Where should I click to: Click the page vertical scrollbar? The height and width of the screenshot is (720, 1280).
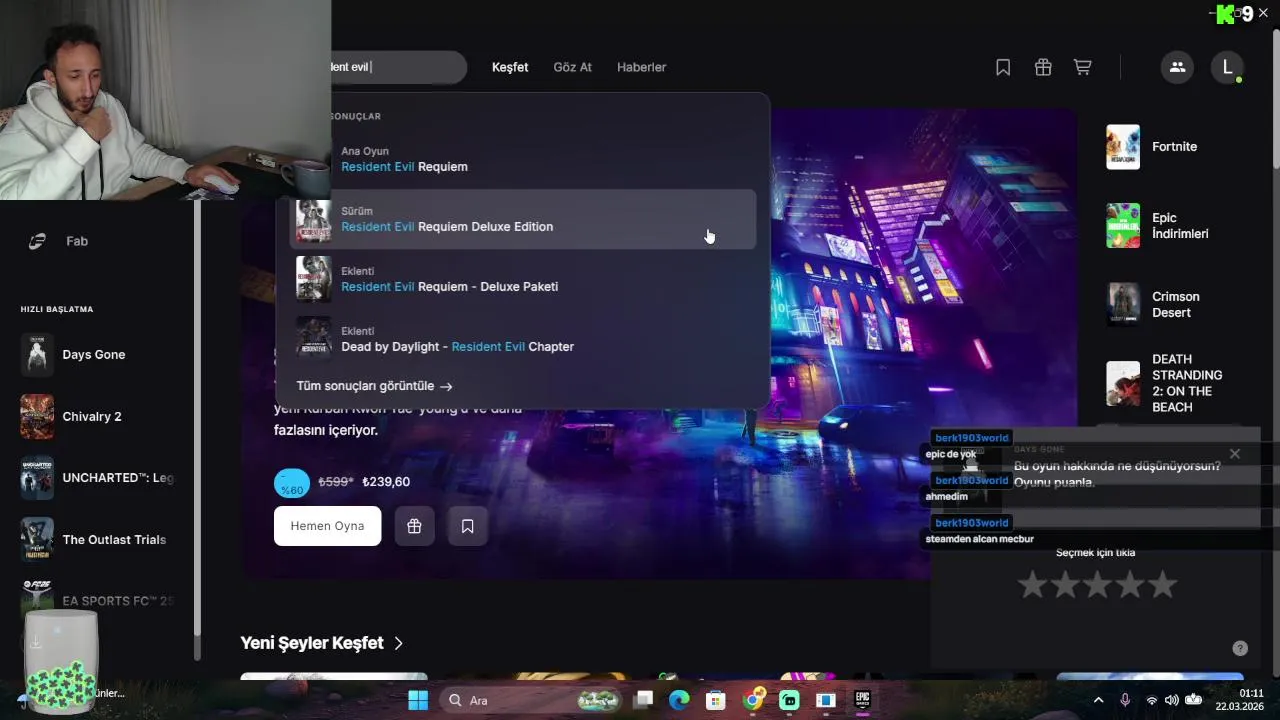1275,100
